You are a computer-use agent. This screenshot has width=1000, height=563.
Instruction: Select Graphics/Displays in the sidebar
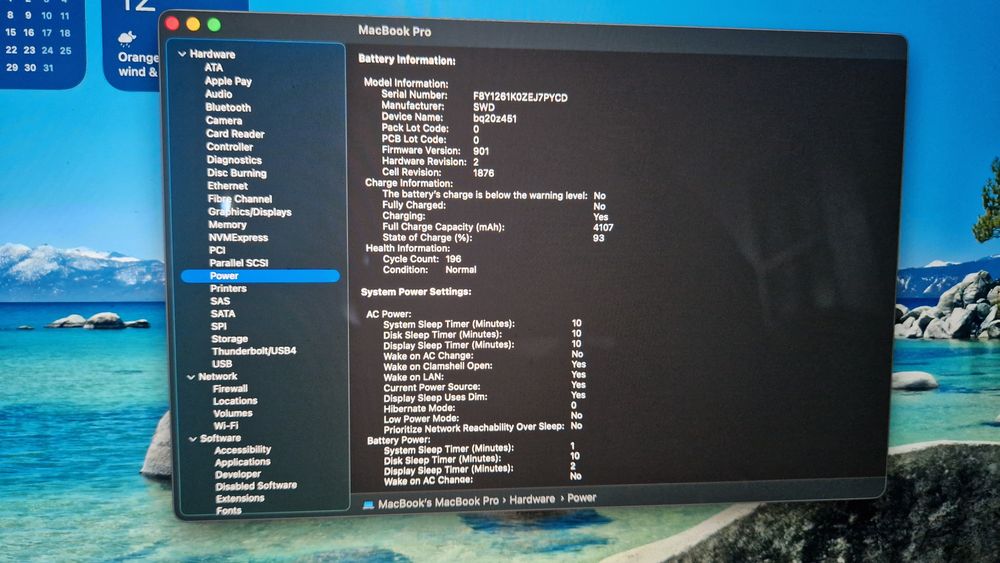click(249, 212)
